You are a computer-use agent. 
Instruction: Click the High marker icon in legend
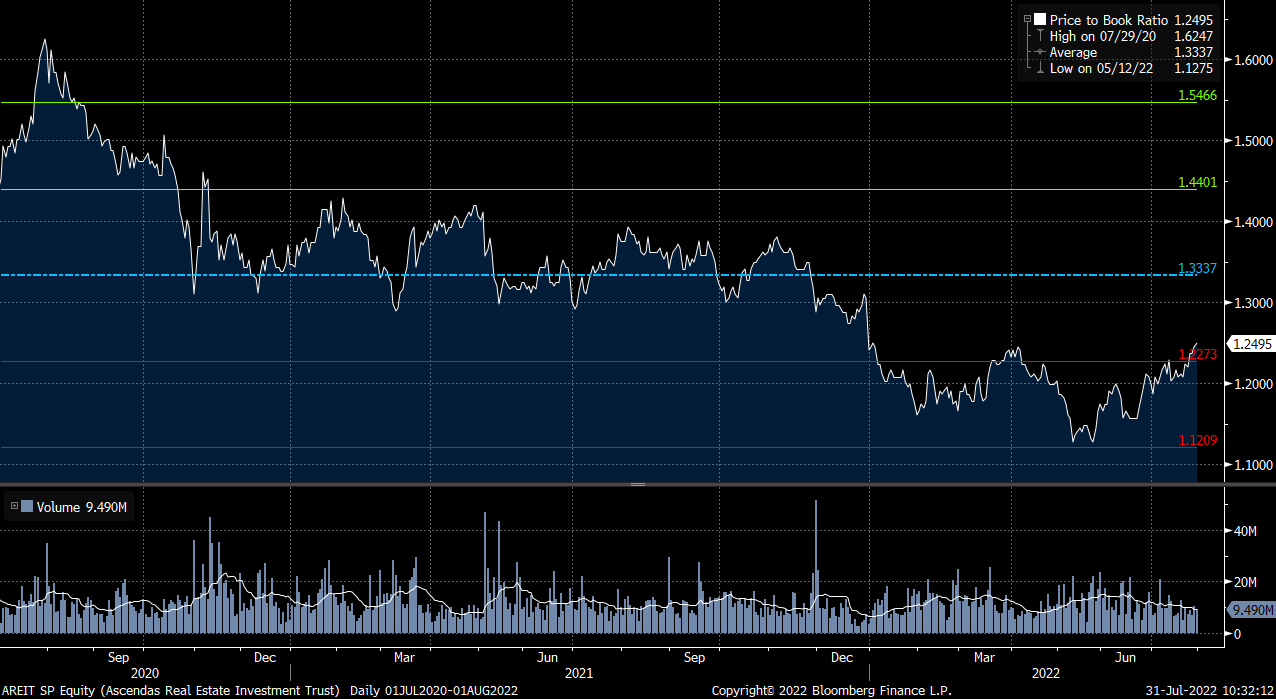(x=1040, y=36)
